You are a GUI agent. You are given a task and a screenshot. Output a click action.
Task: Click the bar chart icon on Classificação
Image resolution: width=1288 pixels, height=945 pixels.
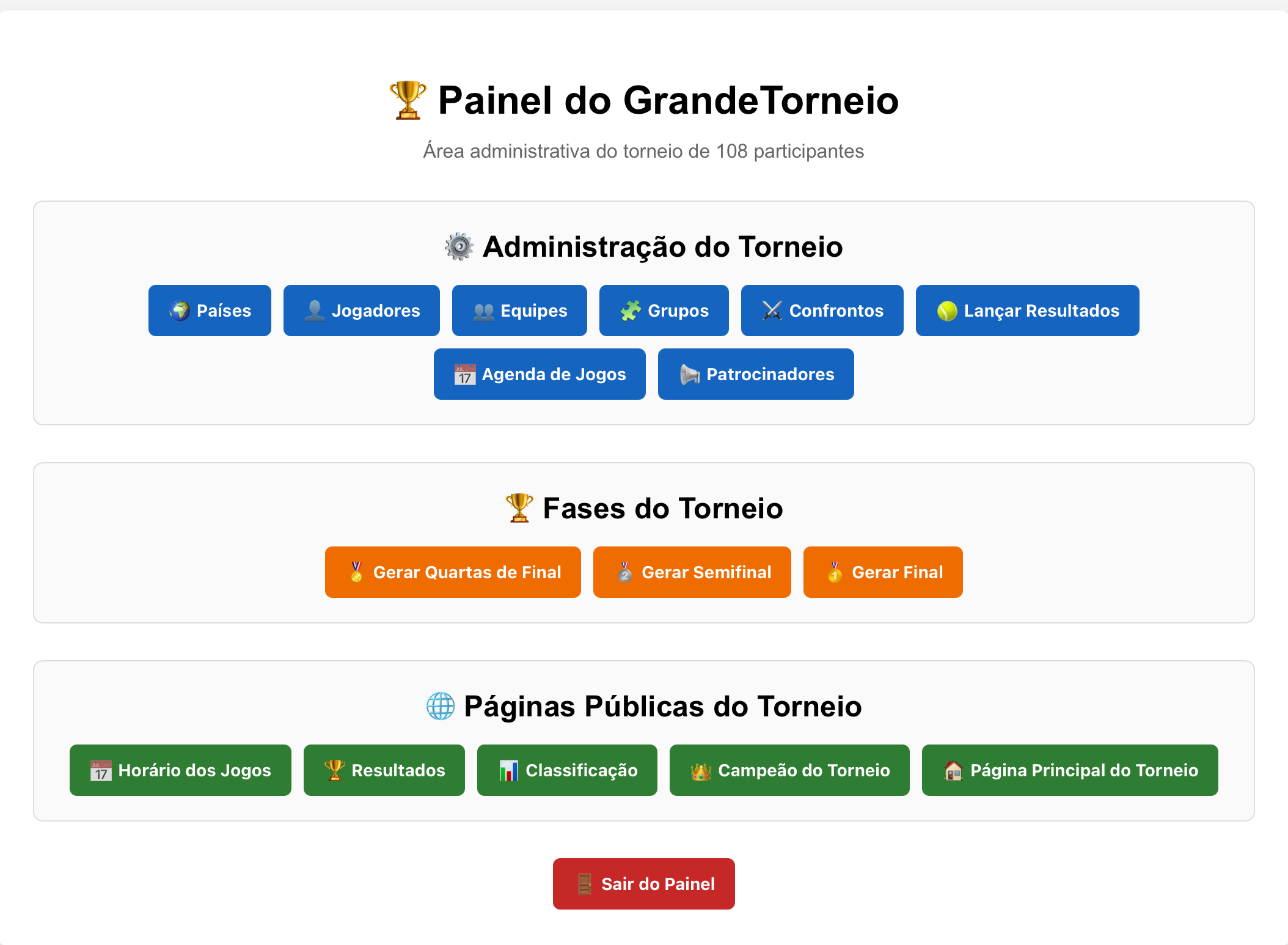click(x=508, y=771)
